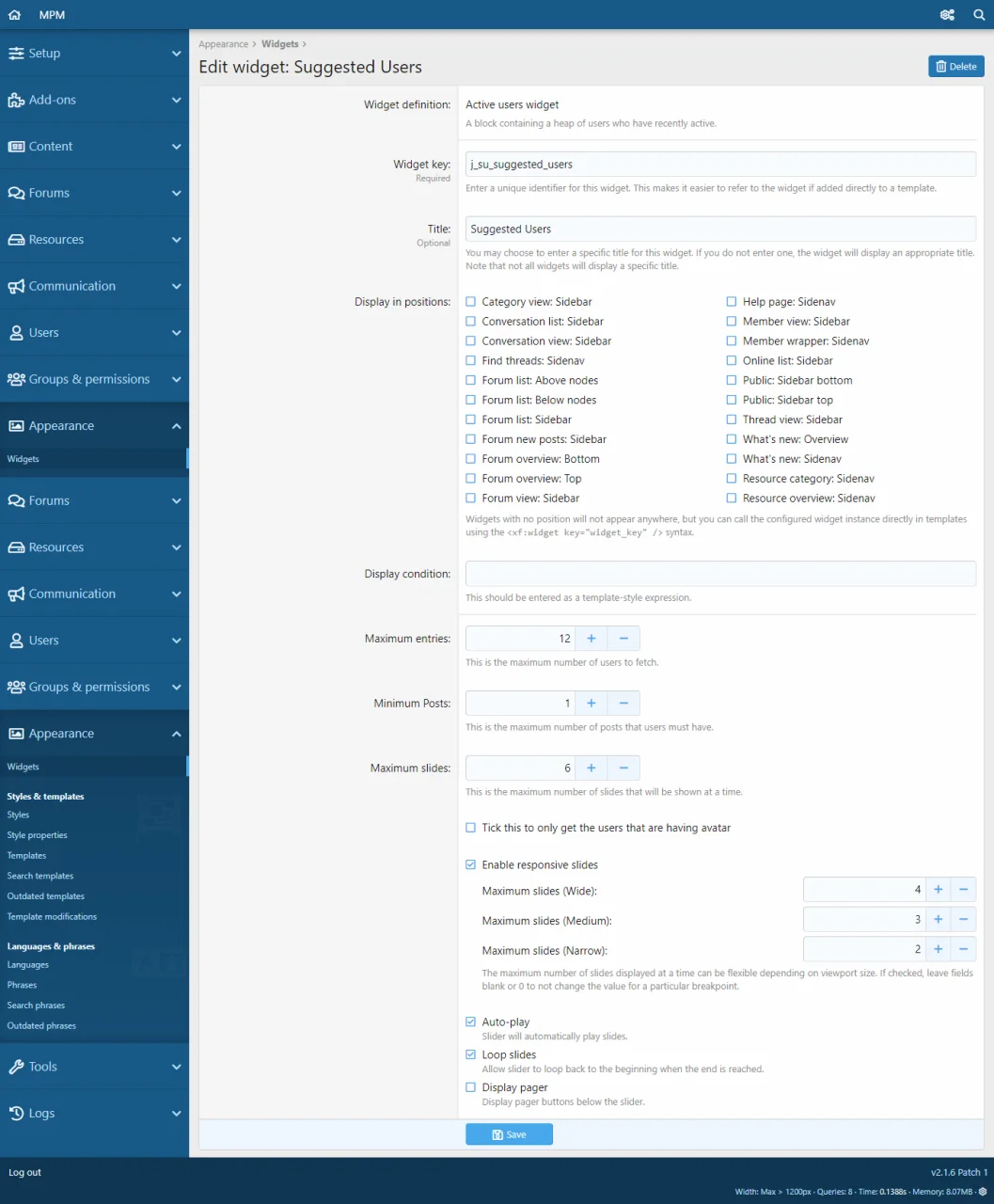Increase Maximum slides with the plus icon
994x1204 pixels.
click(x=592, y=768)
